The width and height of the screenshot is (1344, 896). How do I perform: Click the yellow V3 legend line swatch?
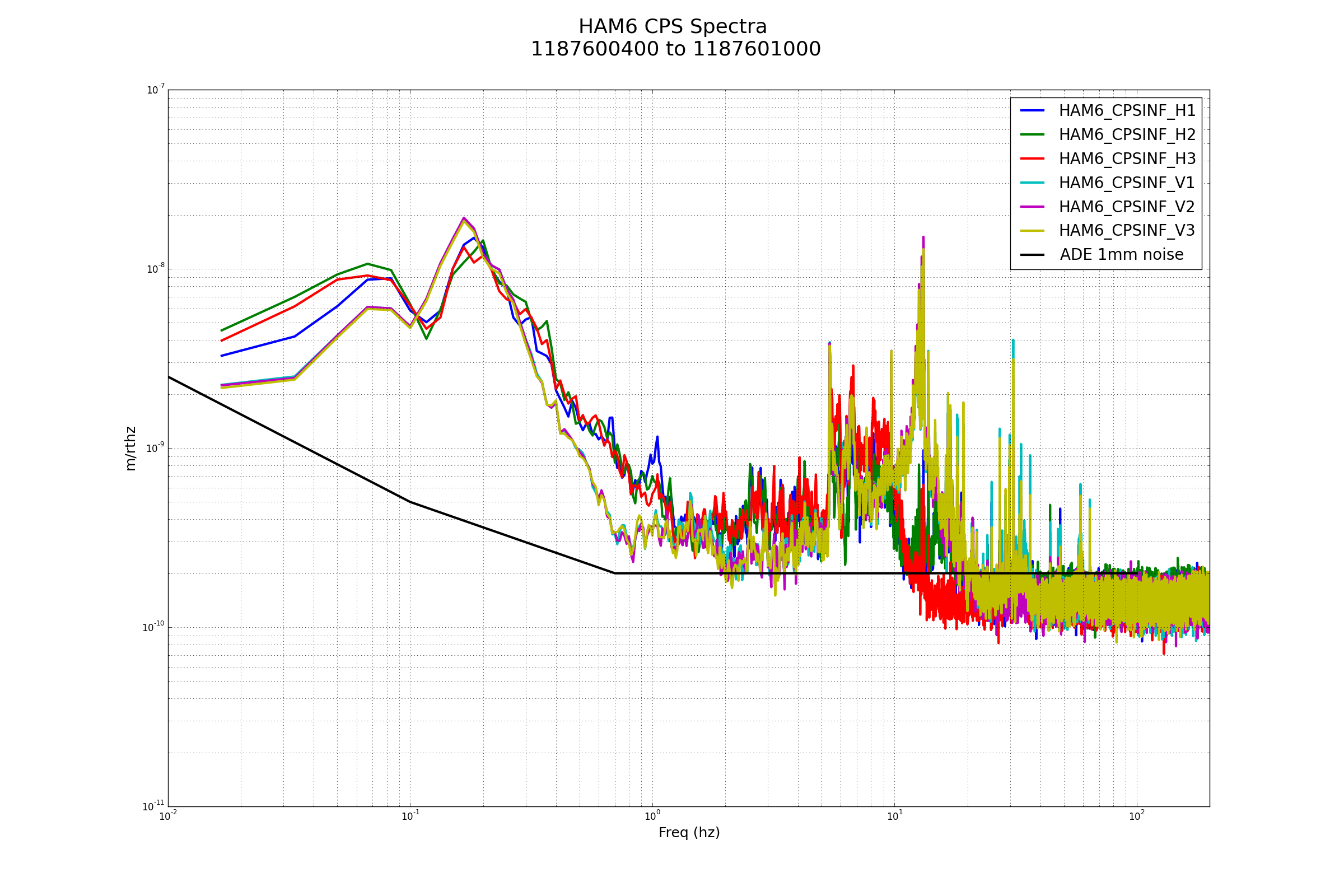pos(1032,231)
